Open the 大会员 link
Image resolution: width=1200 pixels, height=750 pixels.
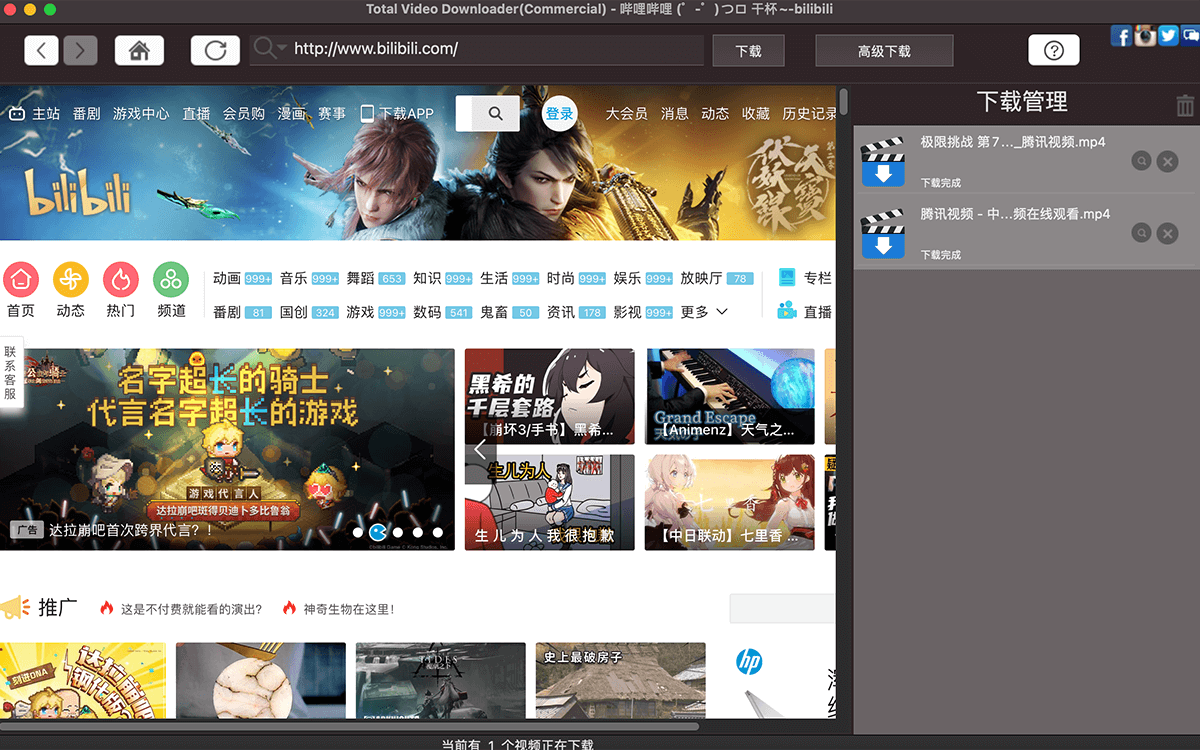tap(626, 113)
